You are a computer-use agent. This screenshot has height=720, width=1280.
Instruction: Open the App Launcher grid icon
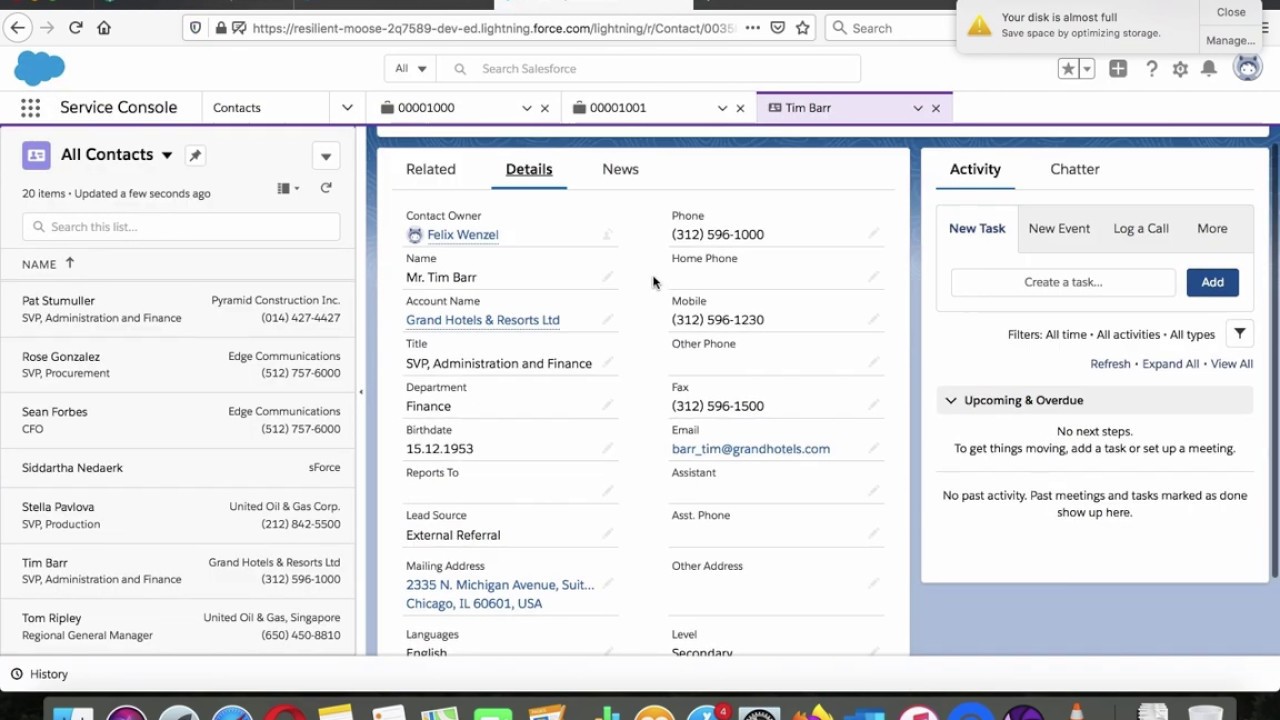point(30,108)
